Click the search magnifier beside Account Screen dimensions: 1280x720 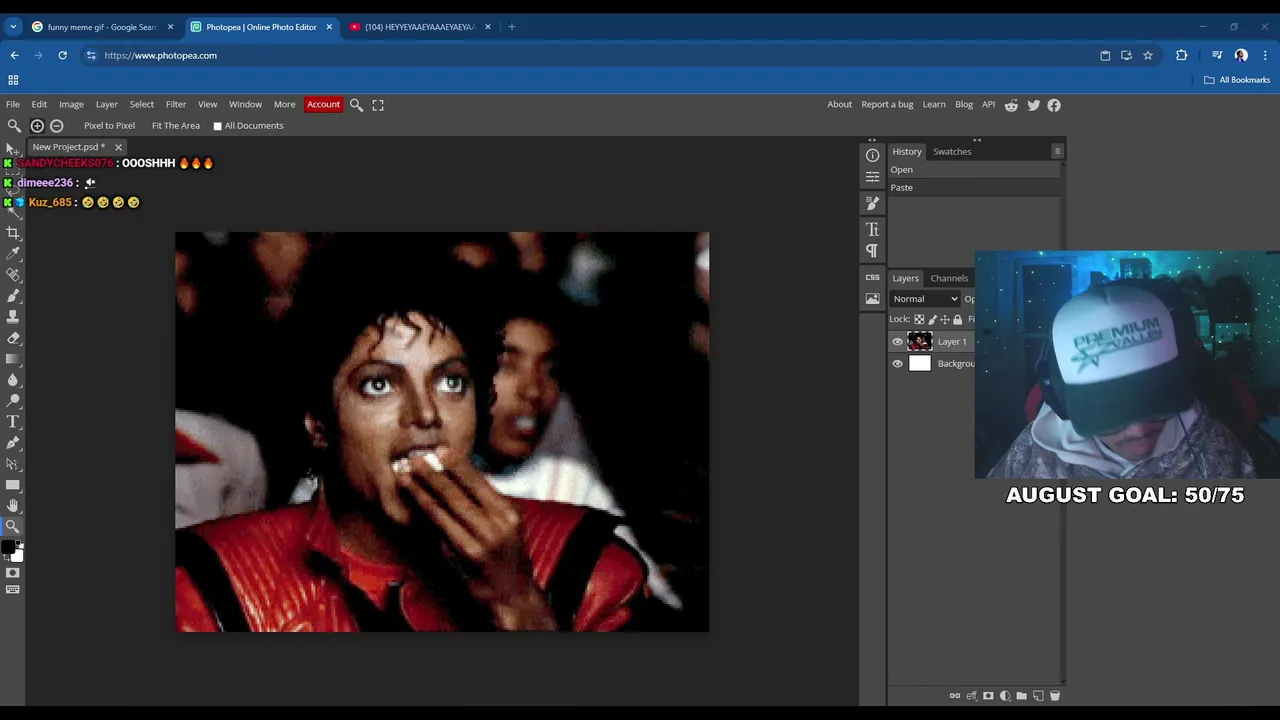pos(356,105)
